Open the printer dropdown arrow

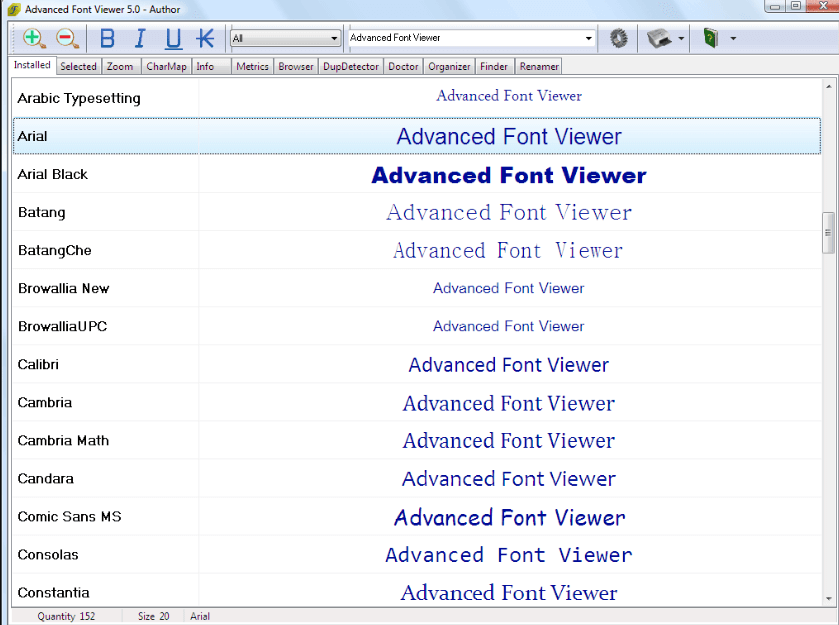coord(681,39)
